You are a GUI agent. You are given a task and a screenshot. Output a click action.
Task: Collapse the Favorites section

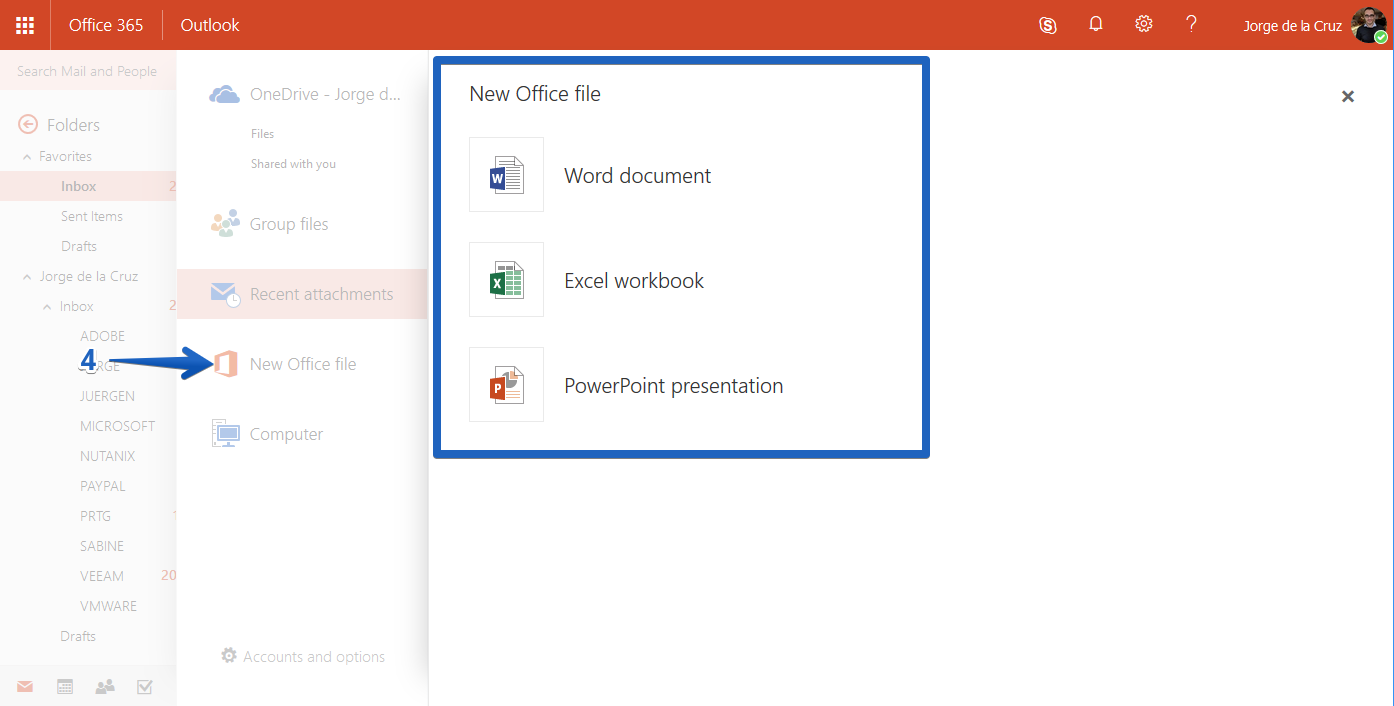27,157
